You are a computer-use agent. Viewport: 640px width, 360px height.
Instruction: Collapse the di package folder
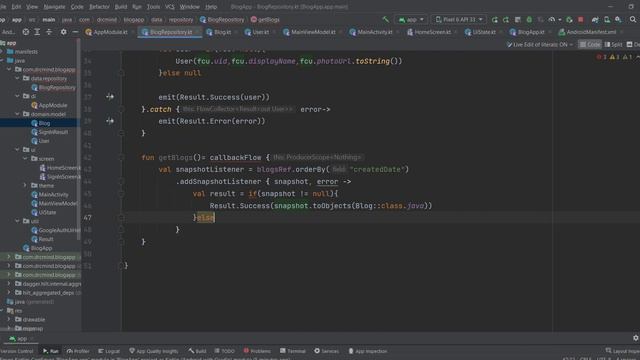tap(17, 96)
